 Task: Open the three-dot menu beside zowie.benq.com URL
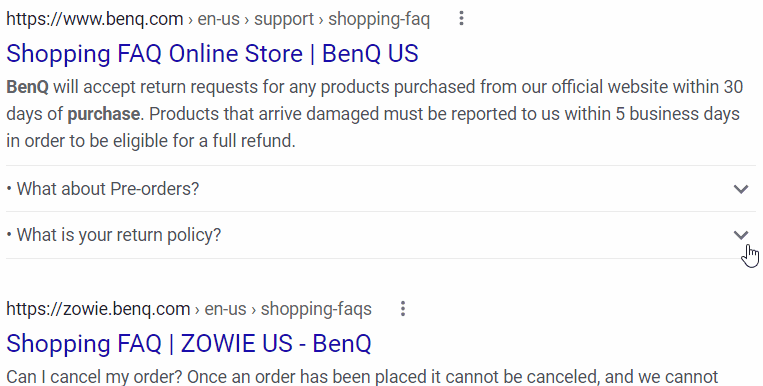click(403, 309)
